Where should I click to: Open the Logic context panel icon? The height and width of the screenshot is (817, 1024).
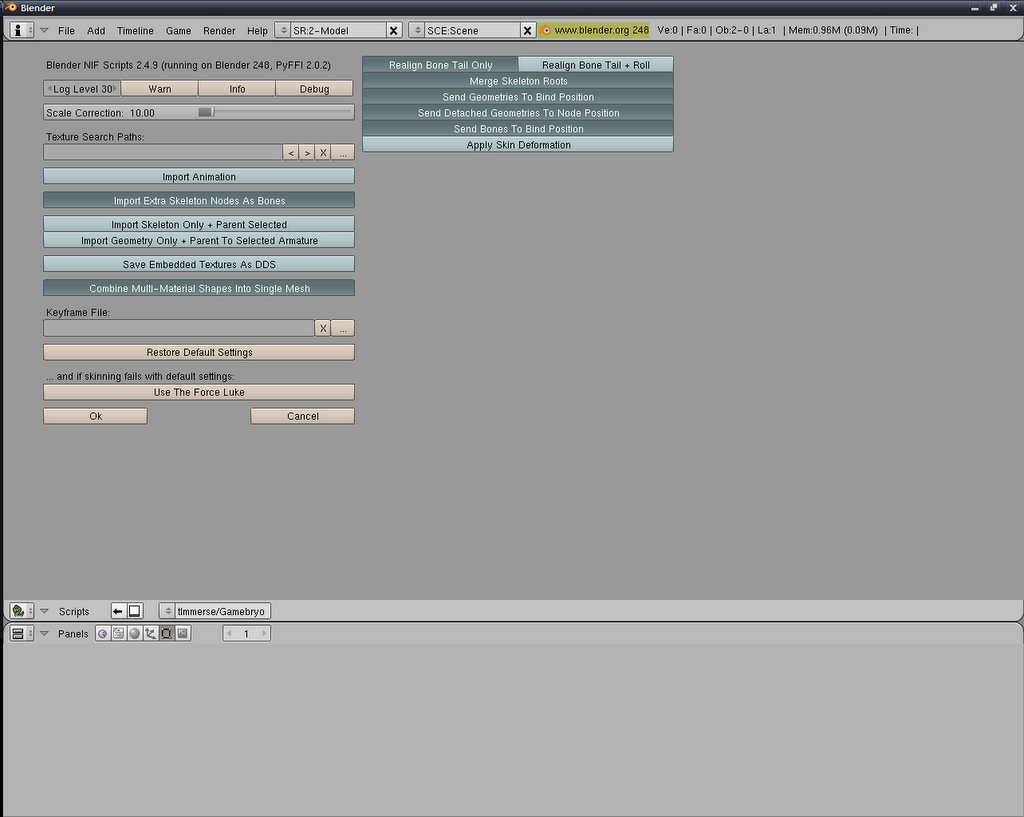click(x=102, y=634)
